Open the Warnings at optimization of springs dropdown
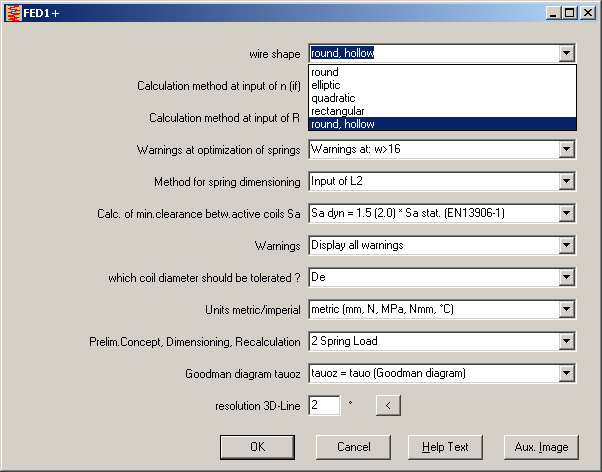Image resolution: width=602 pixels, height=472 pixels. coord(567,150)
